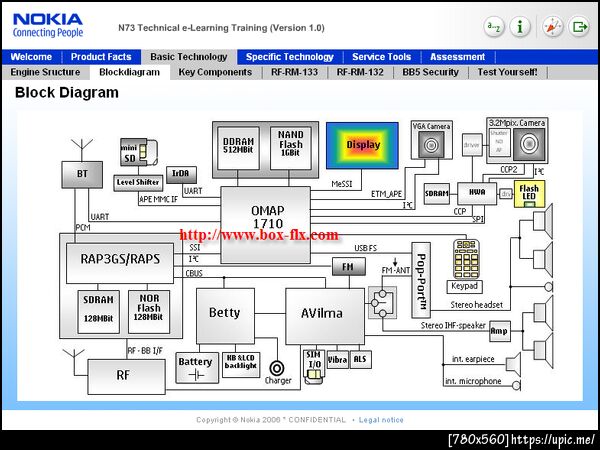This screenshot has height=450, width=600.
Task: Click the small SDRAM block near HWA
Action: 436,194
